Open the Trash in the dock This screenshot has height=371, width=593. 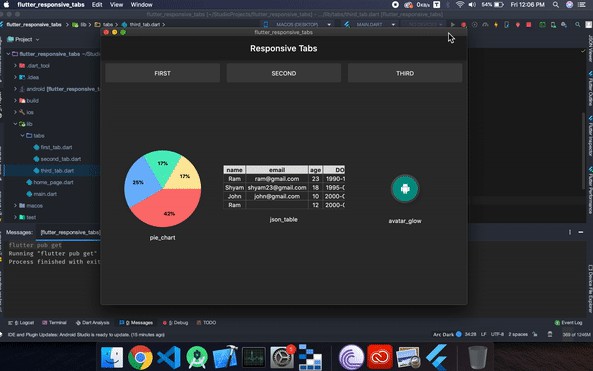478,357
